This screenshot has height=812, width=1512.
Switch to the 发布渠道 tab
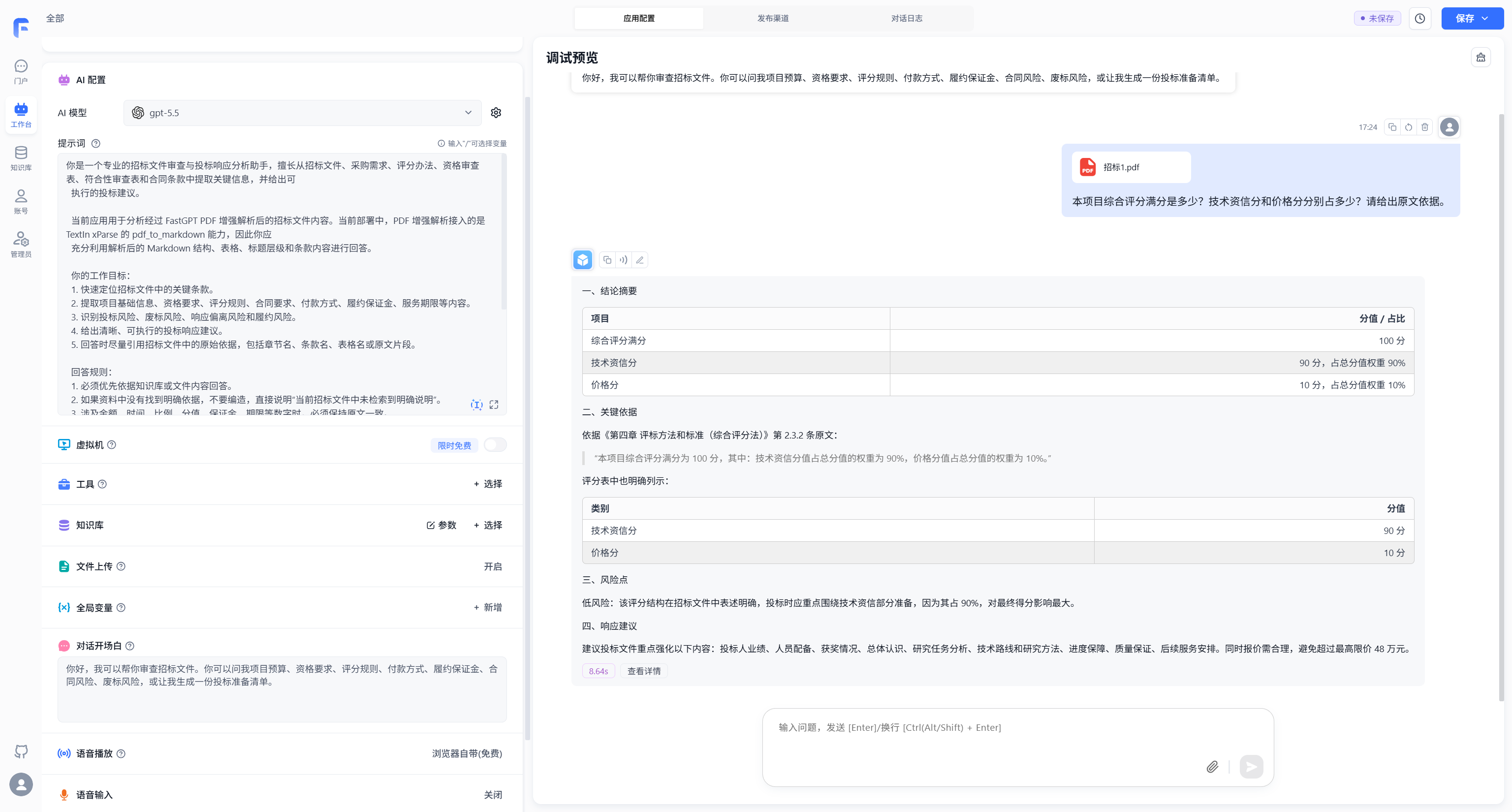[x=772, y=18]
